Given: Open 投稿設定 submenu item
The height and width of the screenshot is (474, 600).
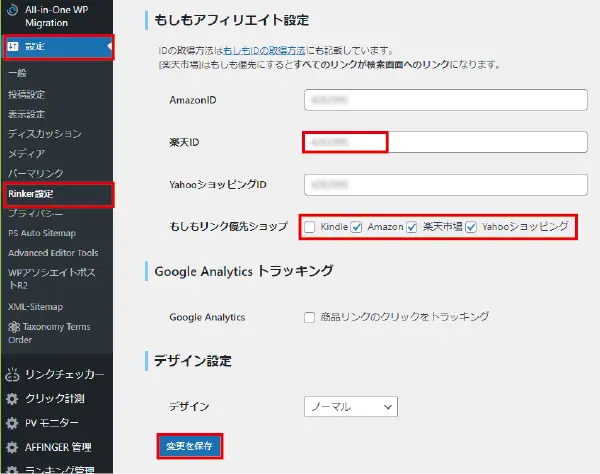Looking at the screenshot, I should coord(26,94).
